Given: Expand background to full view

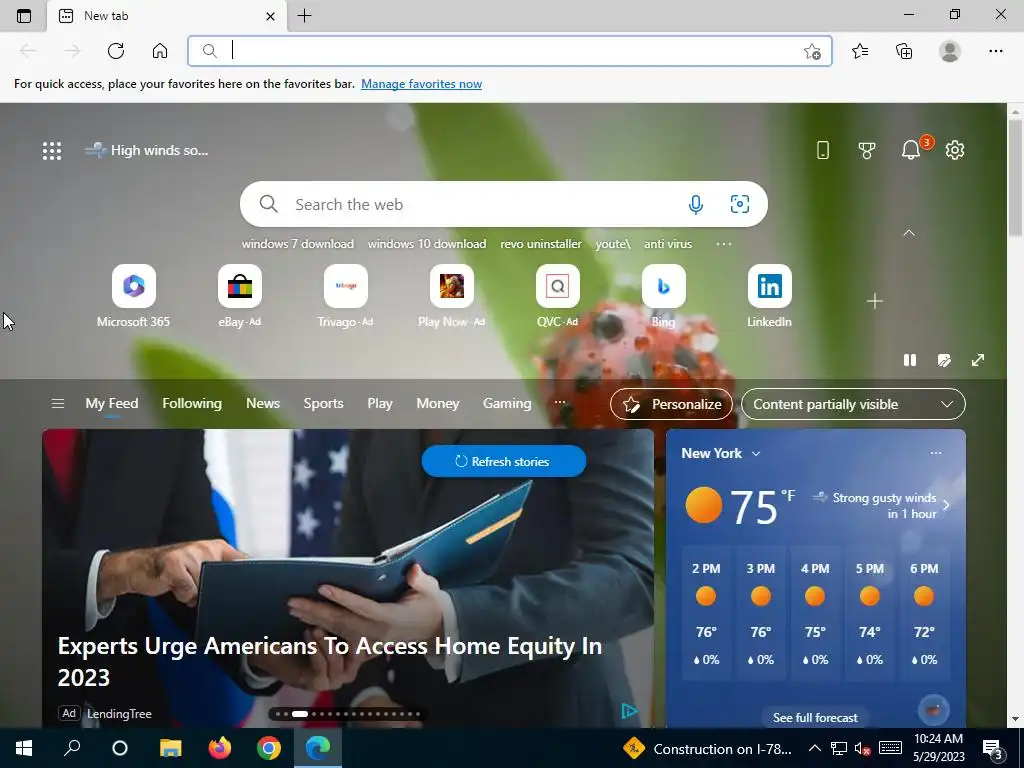Looking at the screenshot, I should pyautogui.click(x=978, y=360).
